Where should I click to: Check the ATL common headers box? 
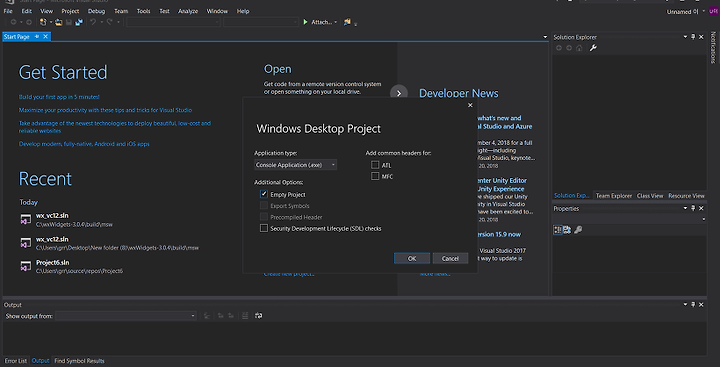coord(375,164)
